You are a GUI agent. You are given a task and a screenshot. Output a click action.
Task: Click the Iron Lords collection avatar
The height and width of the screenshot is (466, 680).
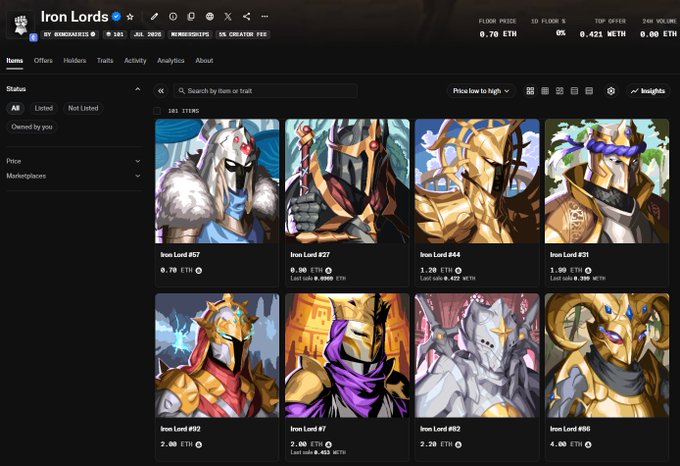(20, 24)
